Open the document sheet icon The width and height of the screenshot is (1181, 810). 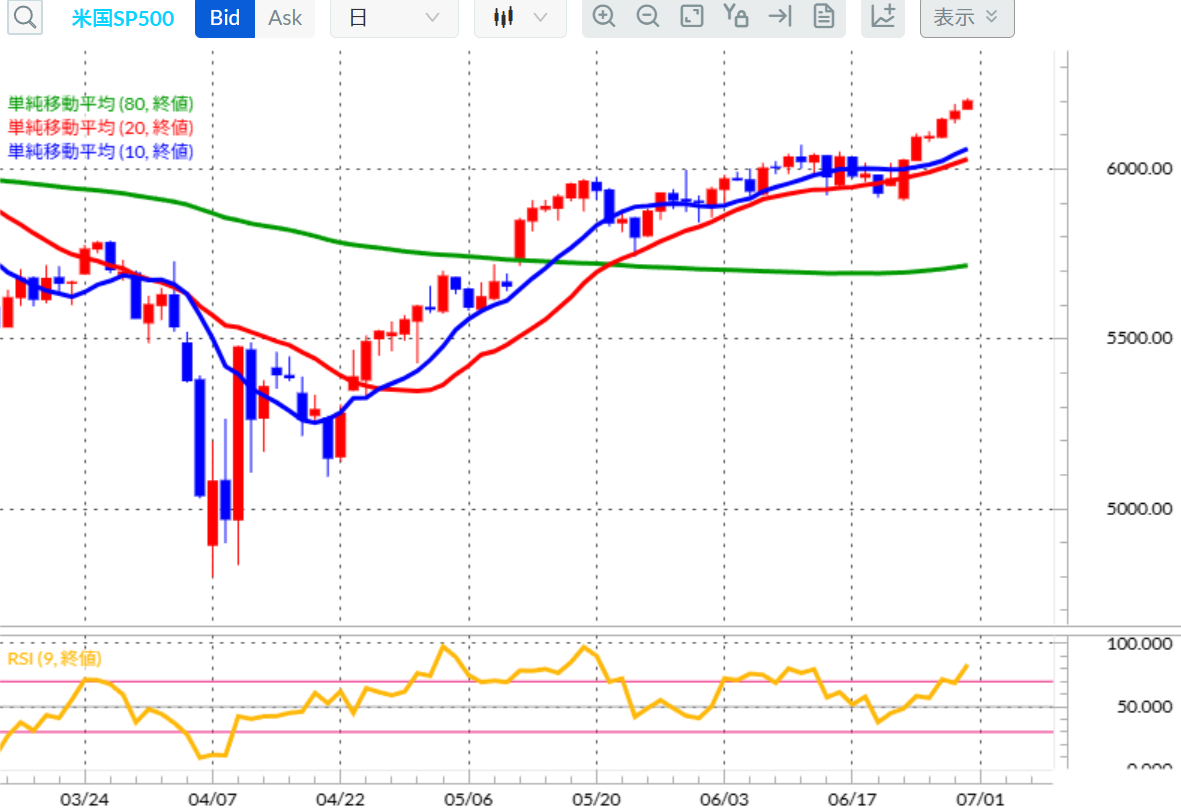pos(824,17)
